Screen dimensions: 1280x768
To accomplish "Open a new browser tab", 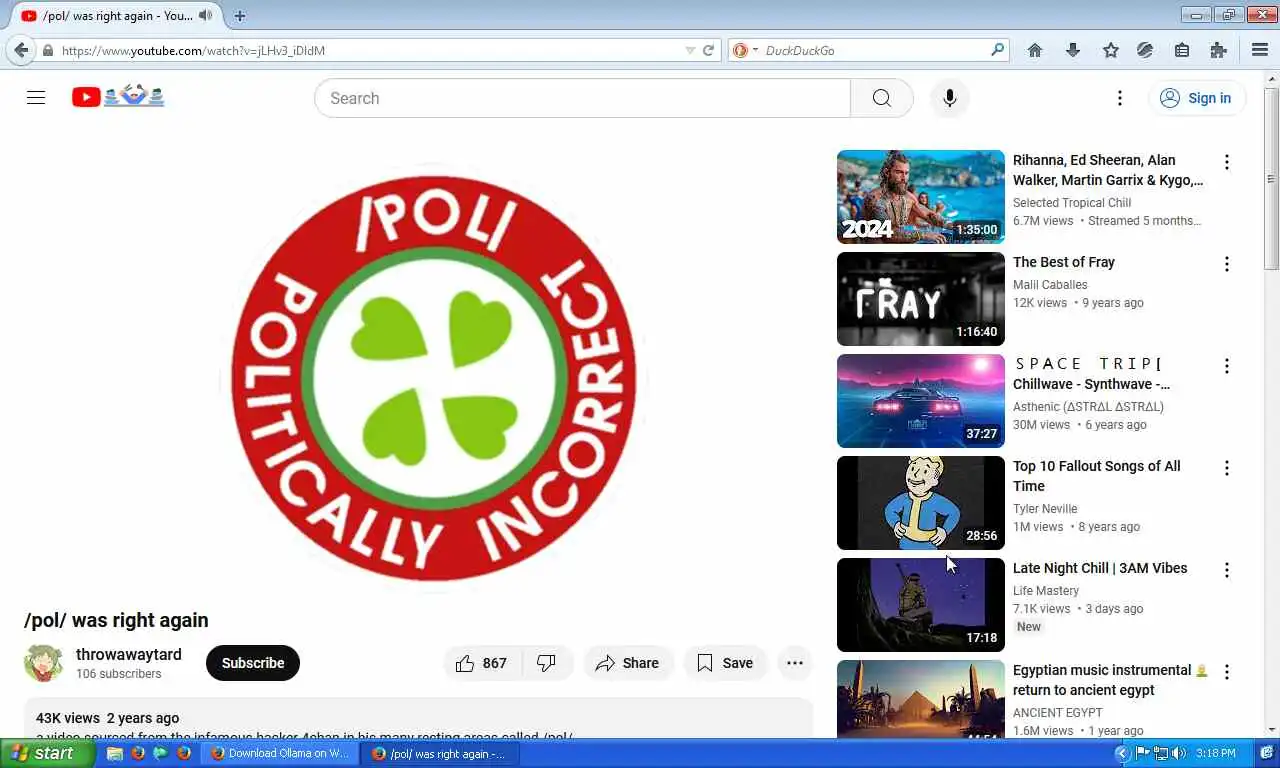I will tap(240, 16).
